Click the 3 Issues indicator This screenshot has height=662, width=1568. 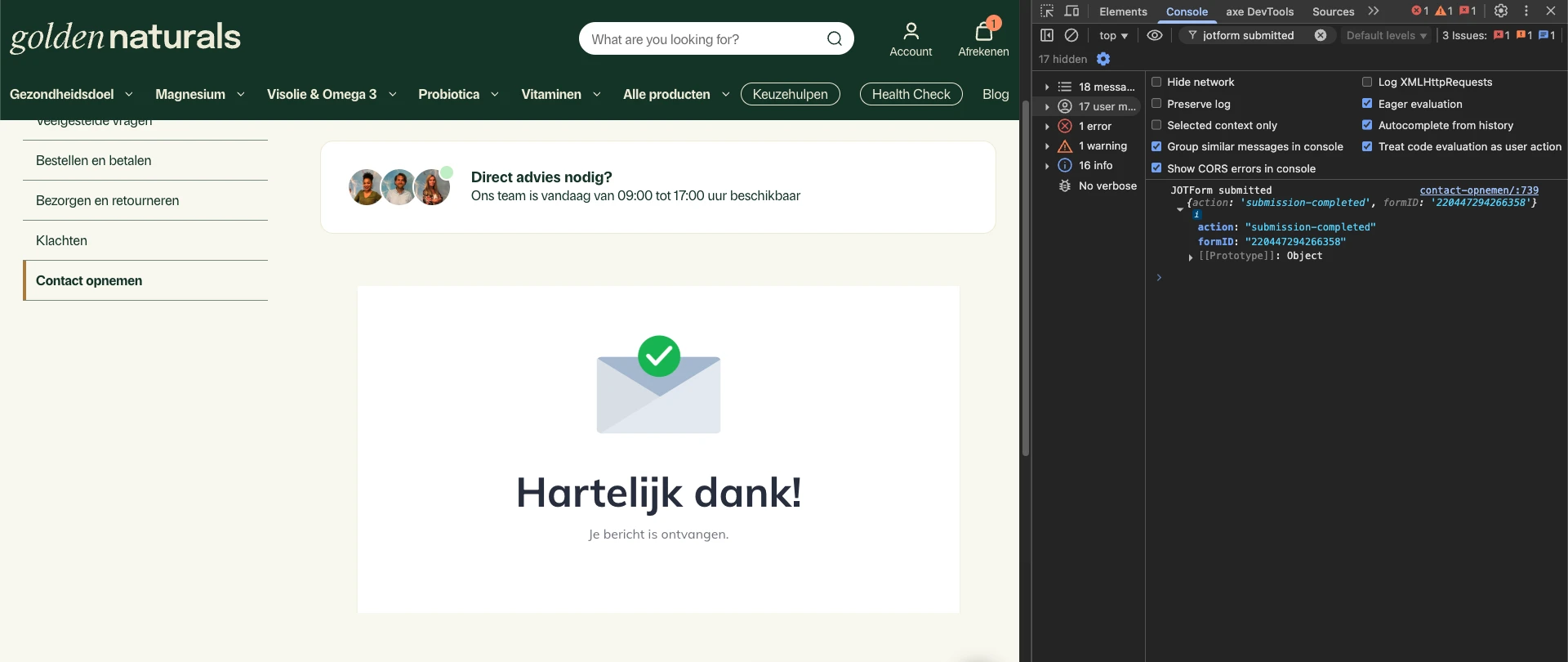(x=1499, y=35)
